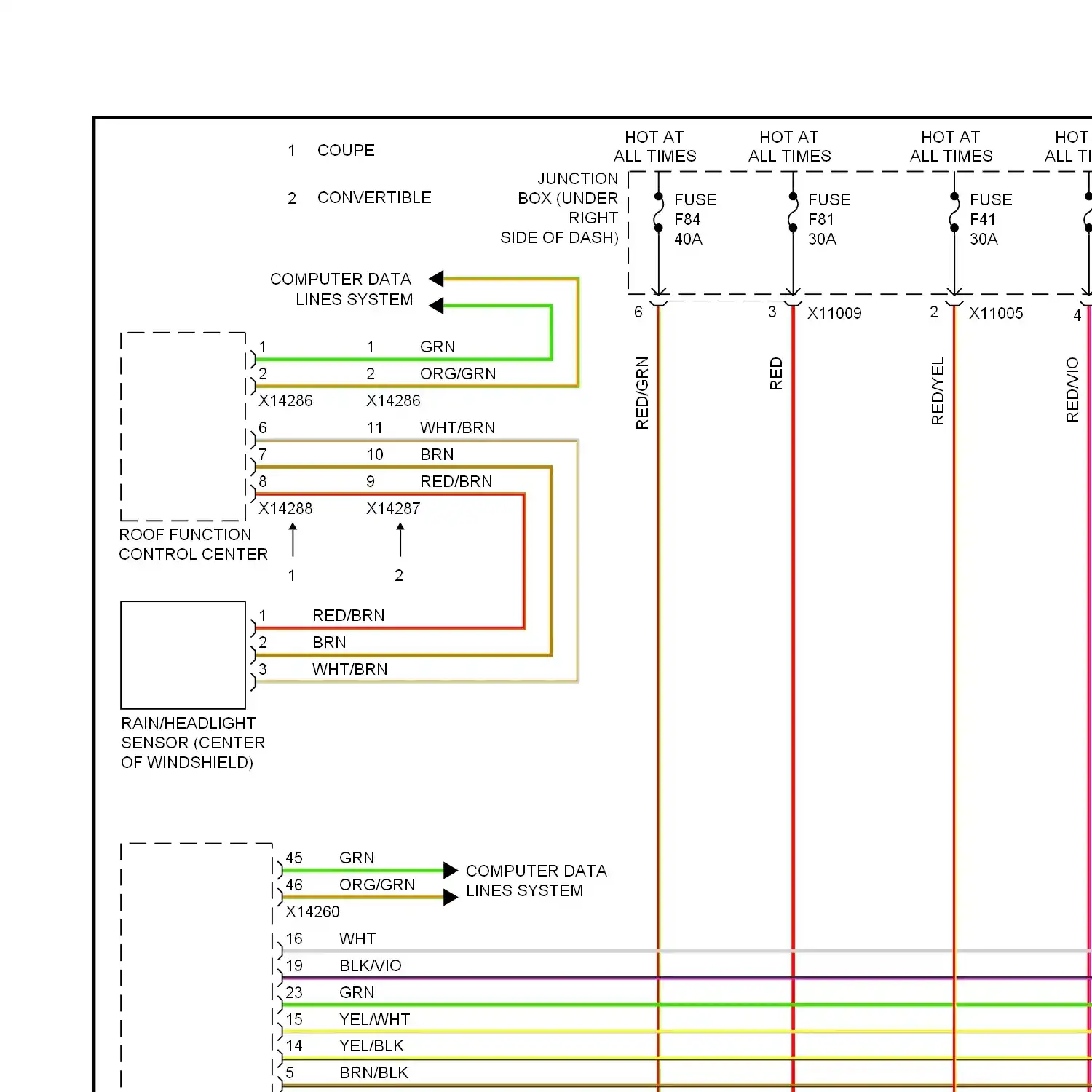The image size is (1092, 1092).
Task: Click the fuse F41 symbol
Action: click(x=954, y=212)
